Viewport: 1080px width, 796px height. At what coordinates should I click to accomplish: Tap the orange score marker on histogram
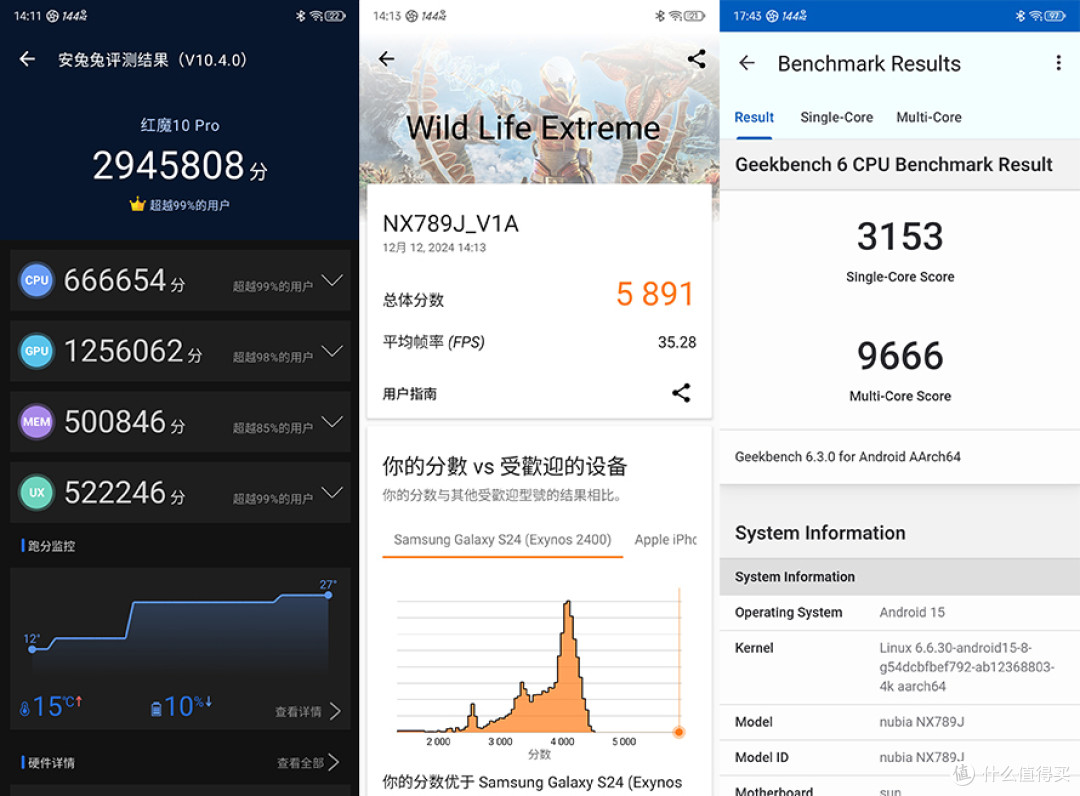tap(679, 732)
